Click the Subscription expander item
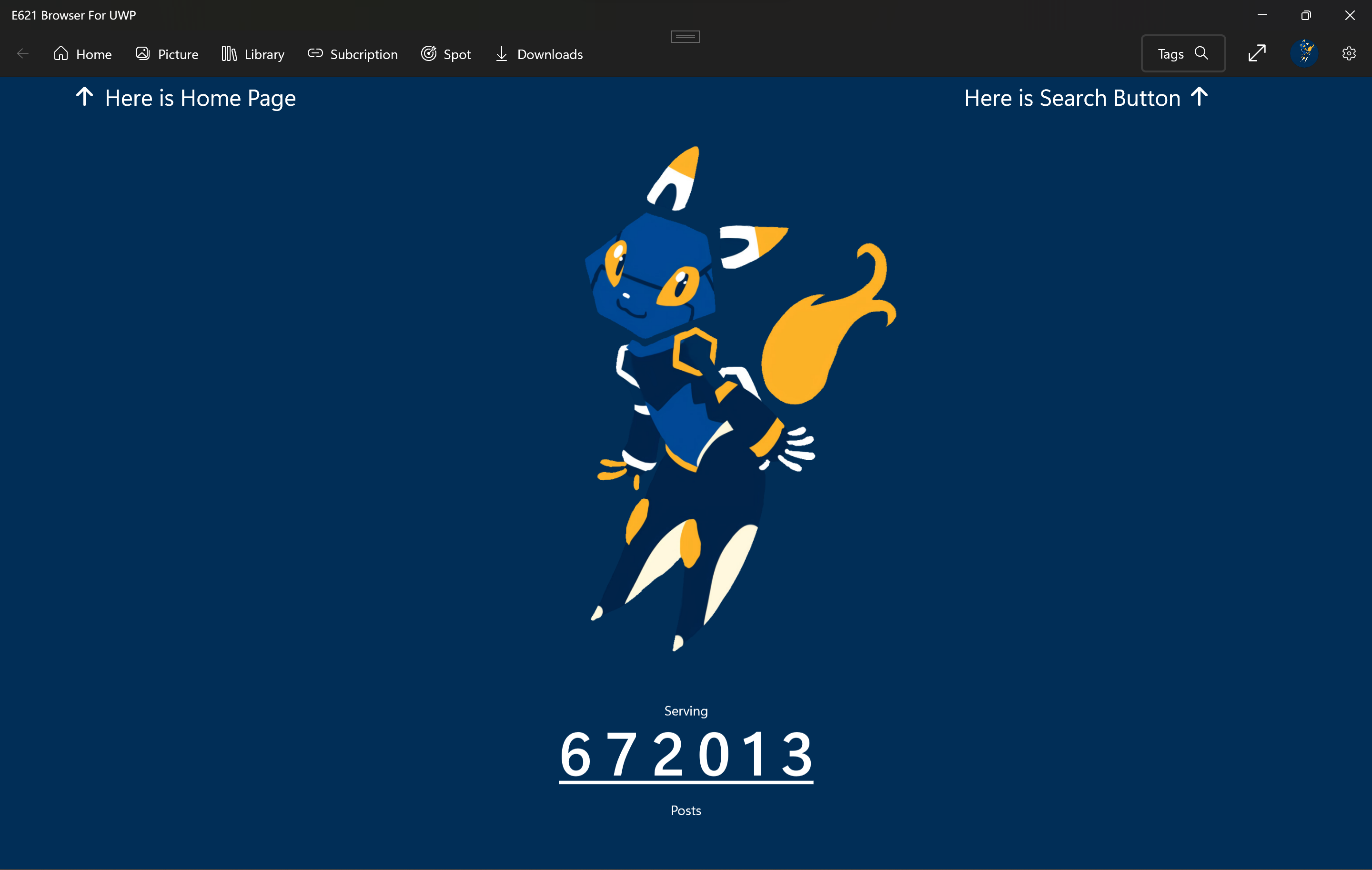 pos(351,54)
